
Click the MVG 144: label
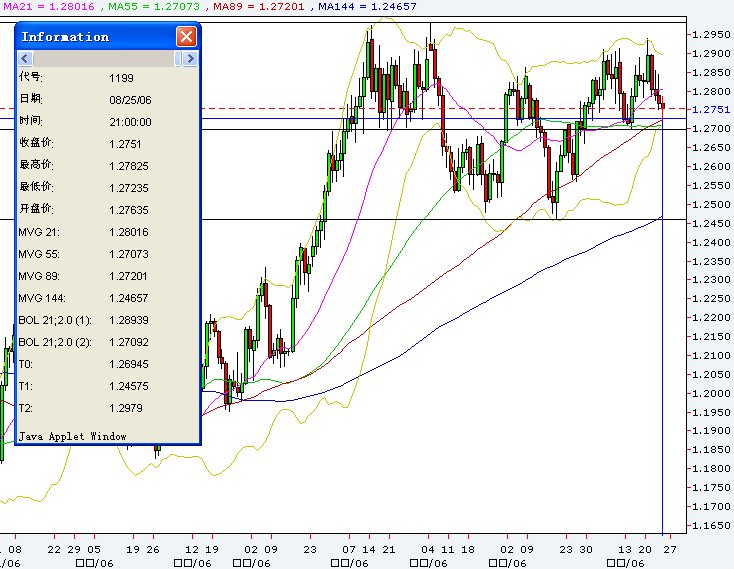pos(42,298)
